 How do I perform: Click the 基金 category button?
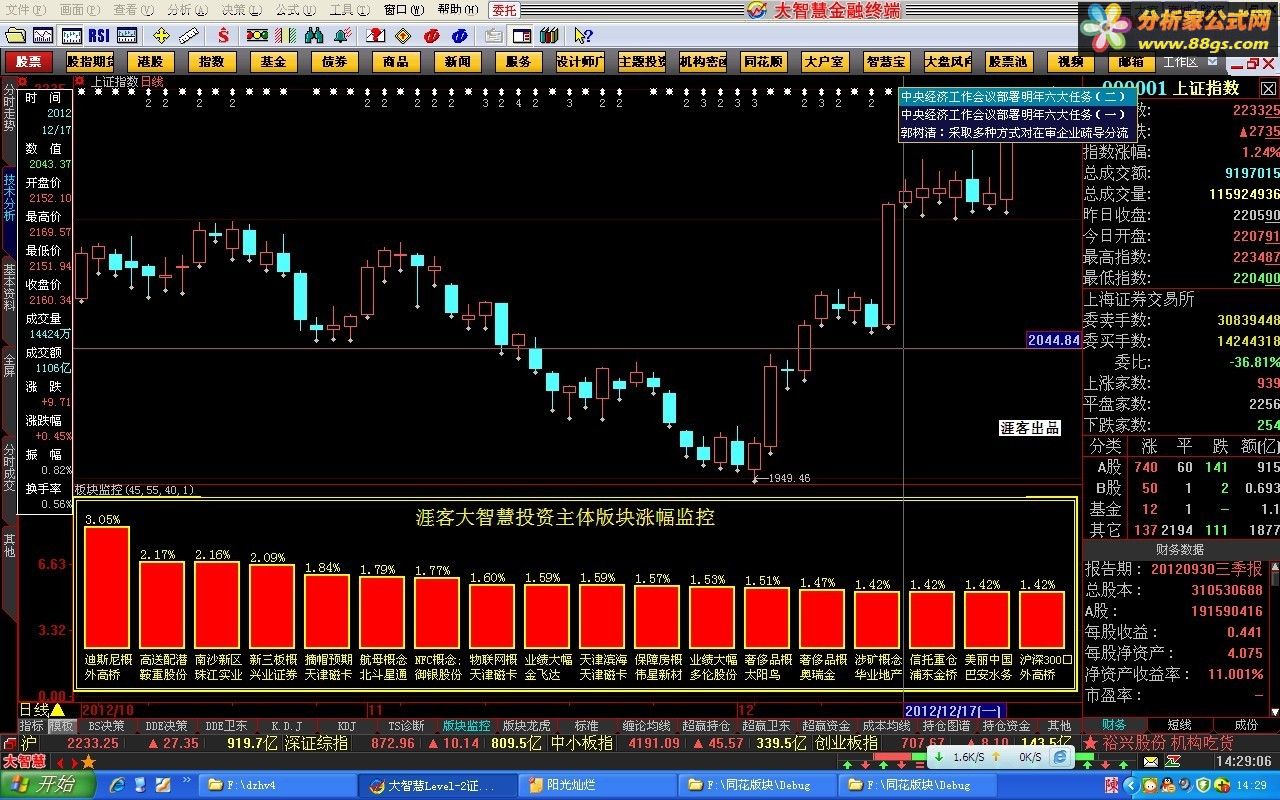(x=274, y=62)
